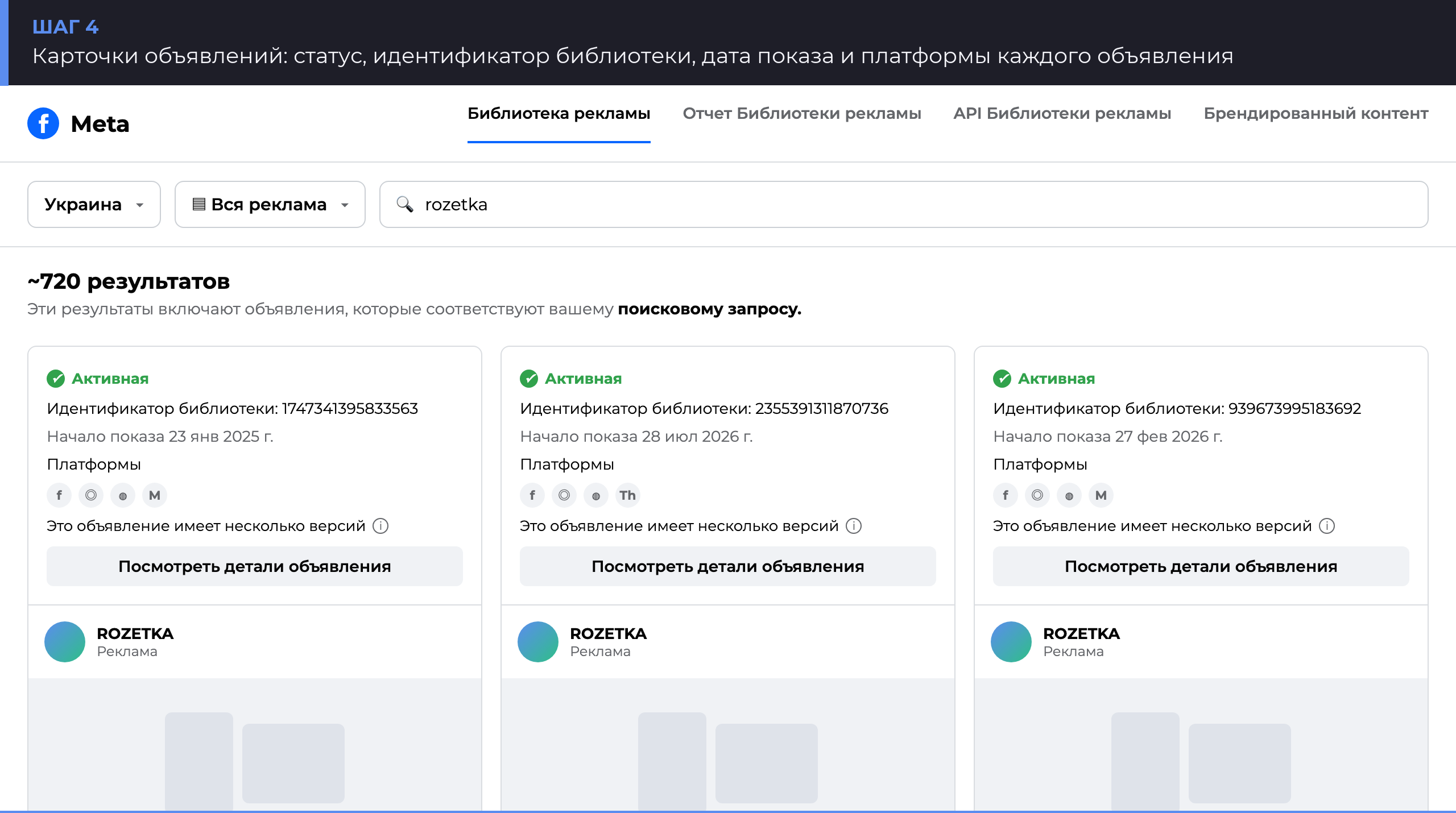Click the Facebook platform icon in ad 2355391311870736
1456x813 pixels.
(x=532, y=495)
